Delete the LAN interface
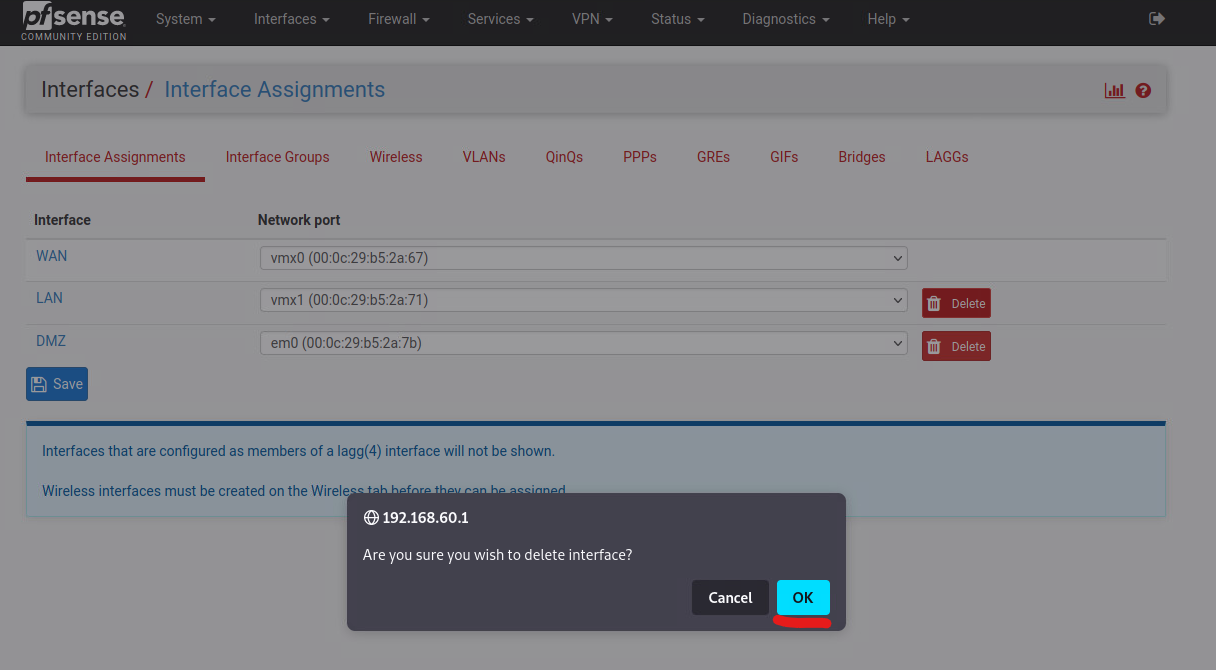 [x=956, y=303]
